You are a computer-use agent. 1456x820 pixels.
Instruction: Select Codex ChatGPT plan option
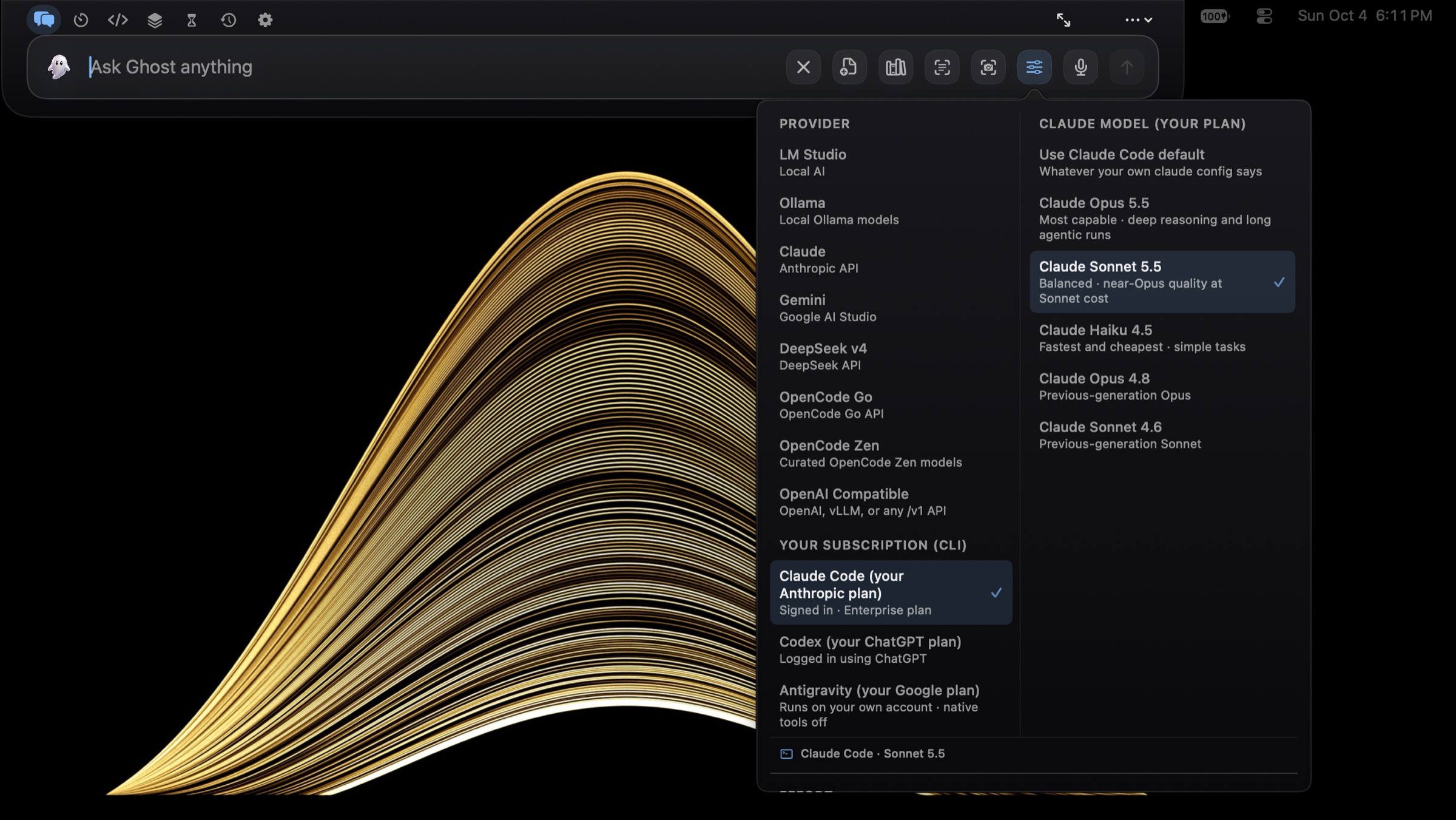(x=891, y=649)
